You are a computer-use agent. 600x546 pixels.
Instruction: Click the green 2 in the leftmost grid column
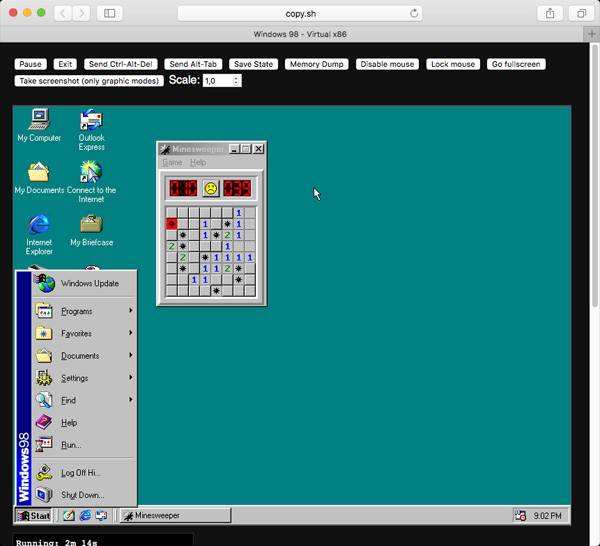172,246
